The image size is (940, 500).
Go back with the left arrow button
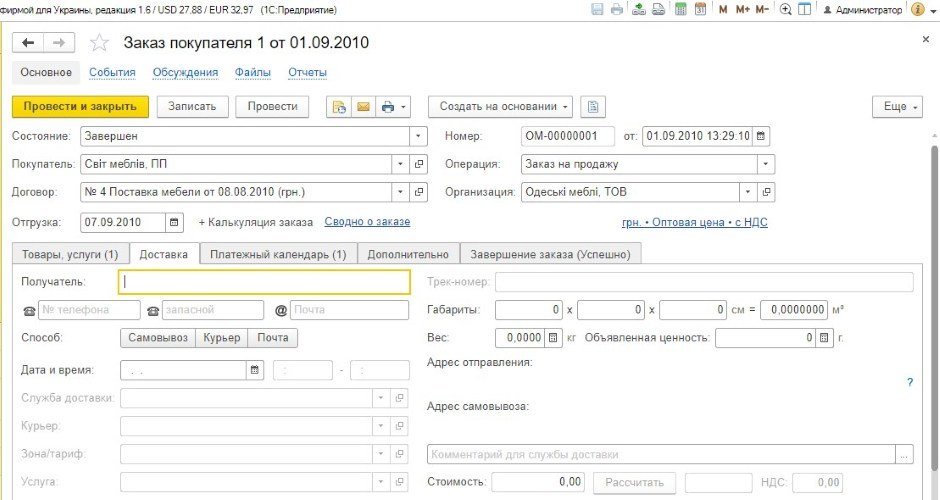(x=28, y=43)
